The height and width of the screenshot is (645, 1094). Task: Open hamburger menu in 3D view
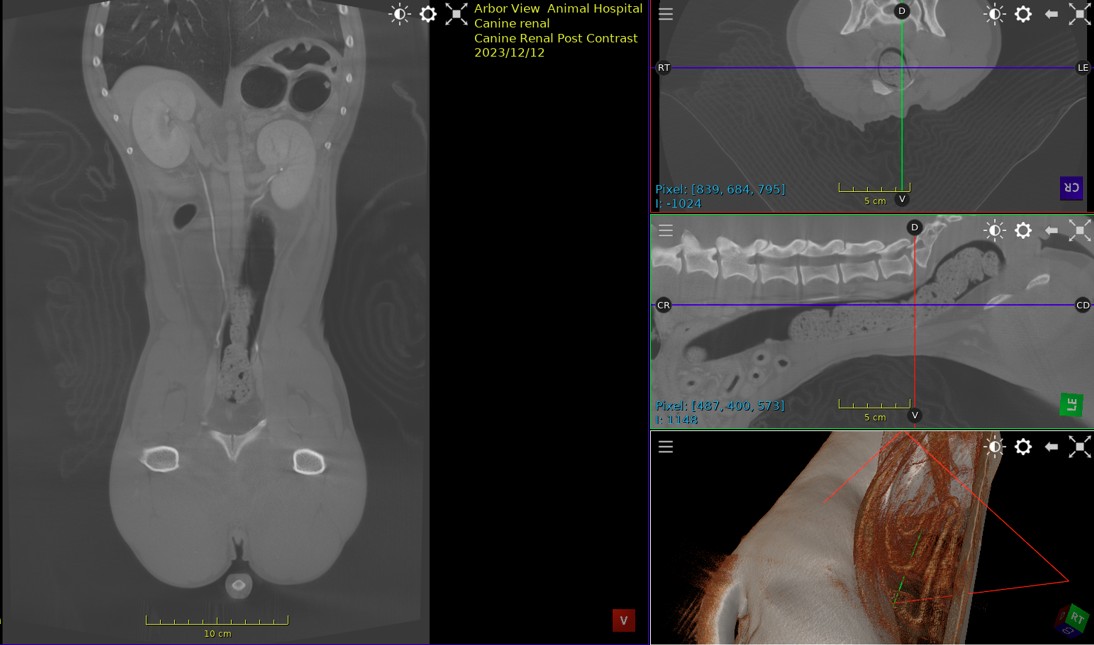[666, 447]
